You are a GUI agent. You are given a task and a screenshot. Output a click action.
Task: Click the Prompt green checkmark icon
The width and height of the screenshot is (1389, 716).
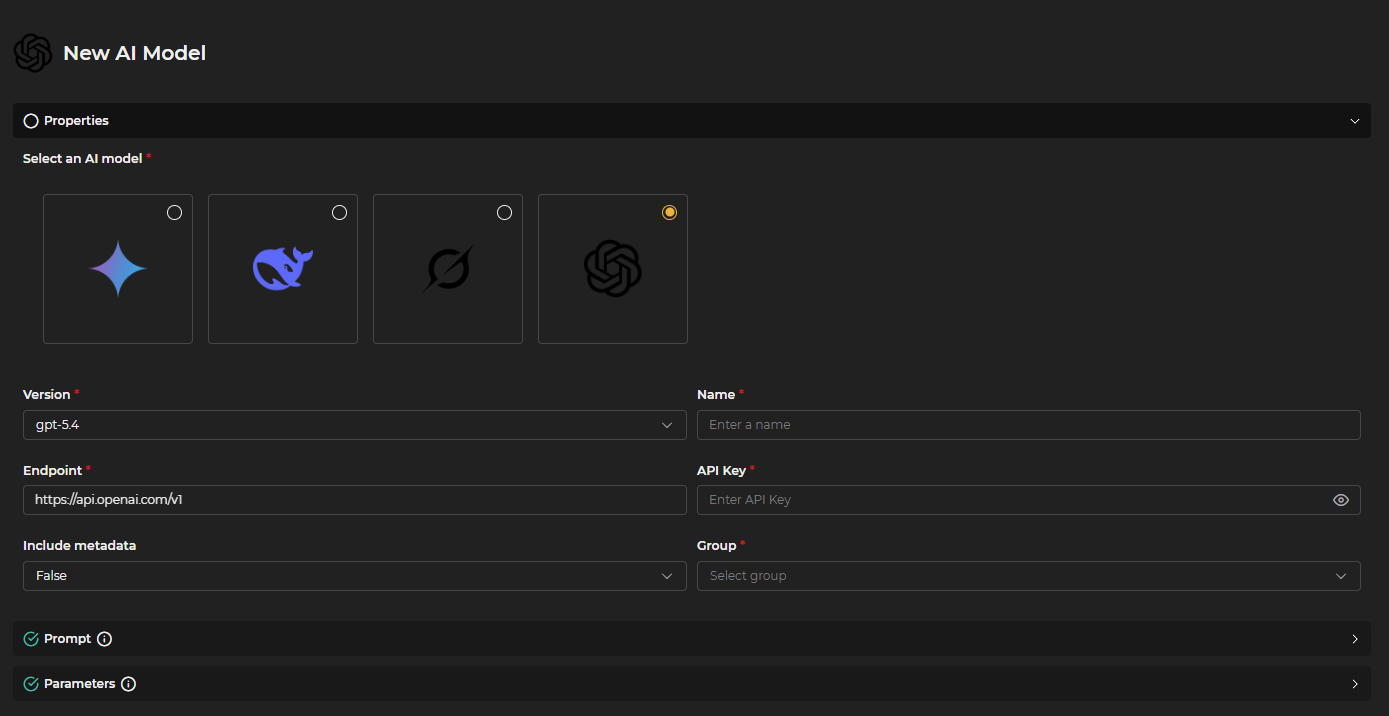(31, 639)
